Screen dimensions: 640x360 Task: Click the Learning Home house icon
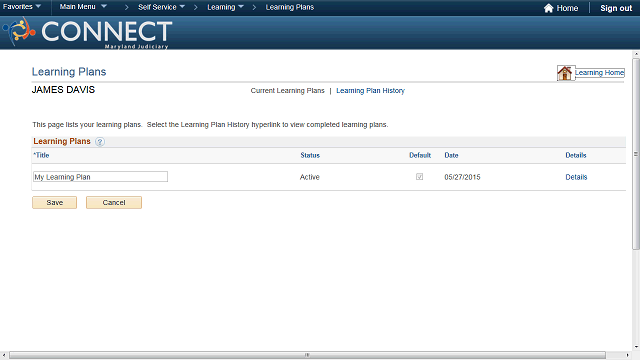pyautogui.click(x=566, y=73)
